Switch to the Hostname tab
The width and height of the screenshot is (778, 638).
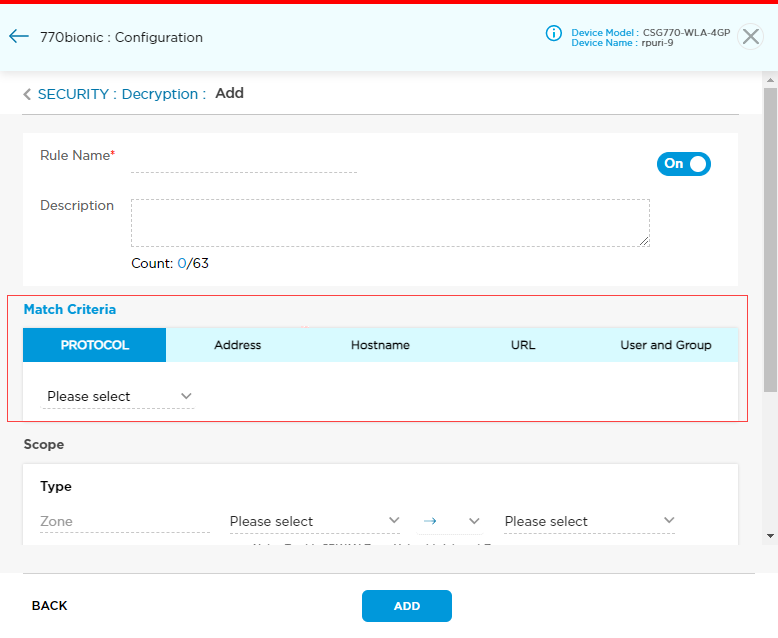click(x=380, y=345)
